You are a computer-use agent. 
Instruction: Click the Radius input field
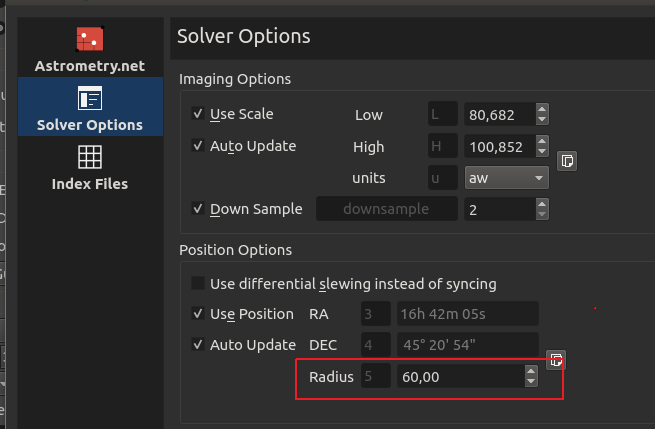458,377
